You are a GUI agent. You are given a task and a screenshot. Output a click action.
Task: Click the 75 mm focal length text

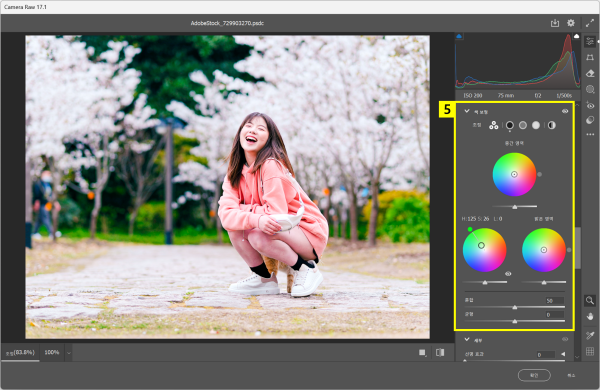(x=505, y=95)
